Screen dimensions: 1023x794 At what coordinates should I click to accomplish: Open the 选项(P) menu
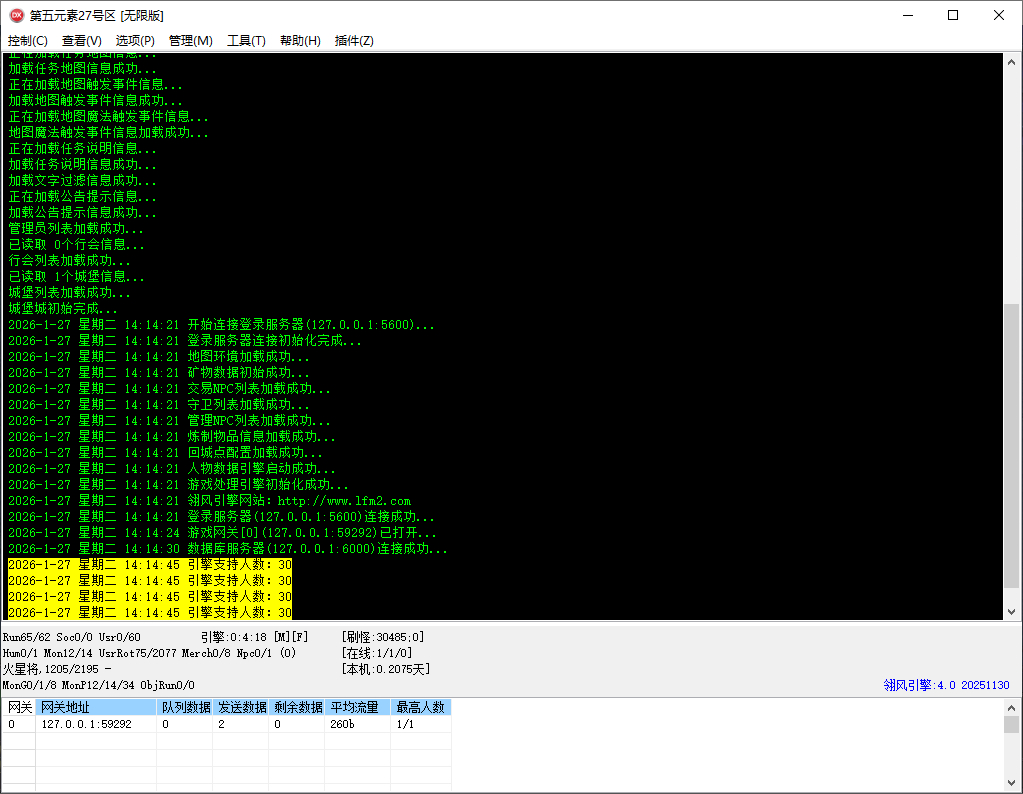click(135, 41)
